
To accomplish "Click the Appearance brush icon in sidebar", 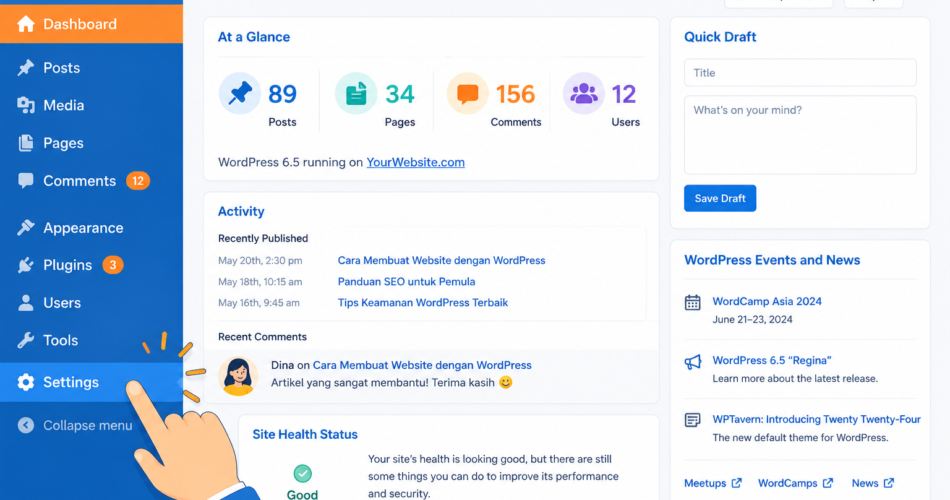I will pyautogui.click(x=25, y=227).
